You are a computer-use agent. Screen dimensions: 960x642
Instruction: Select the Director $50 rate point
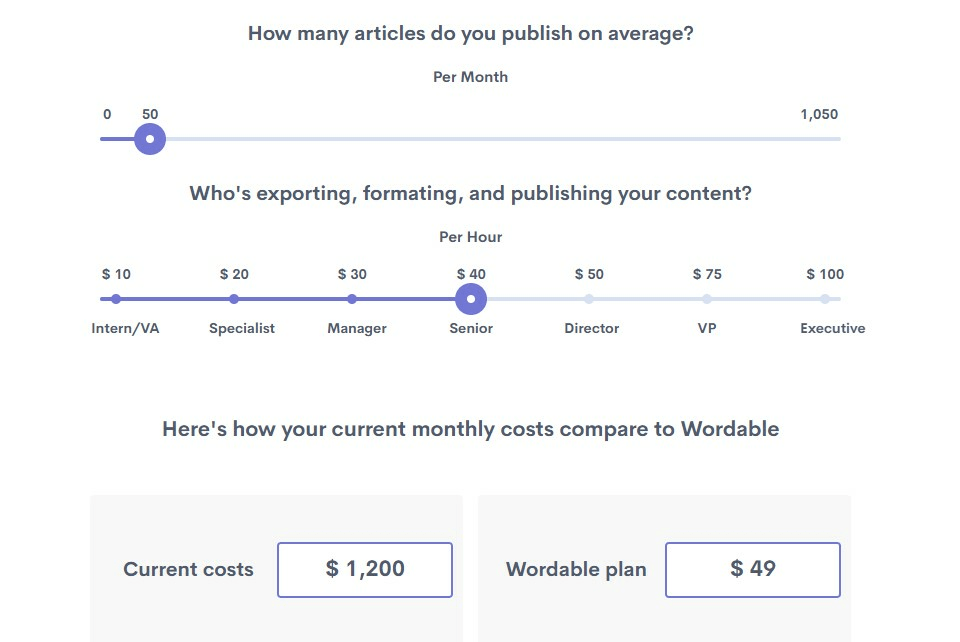pyautogui.click(x=589, y=299)
